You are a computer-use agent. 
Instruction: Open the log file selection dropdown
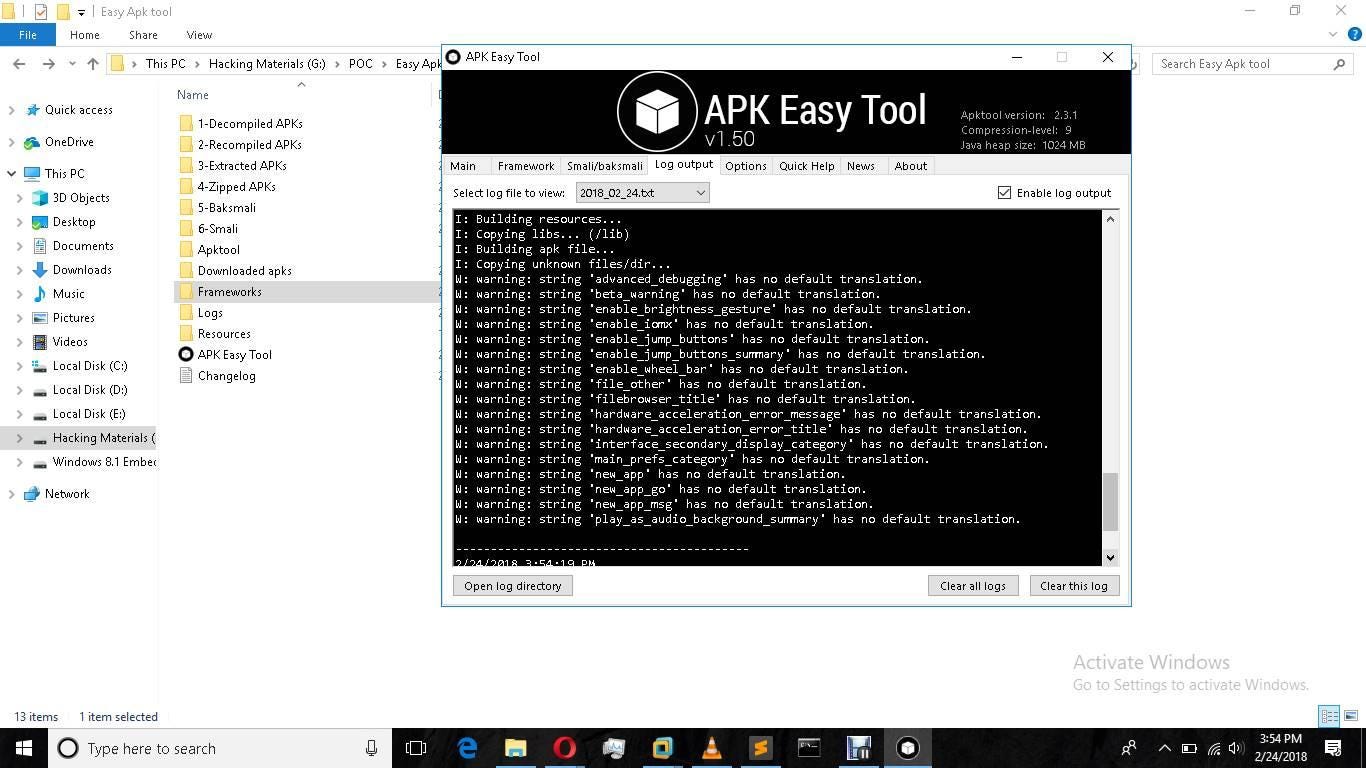point(642,193)
